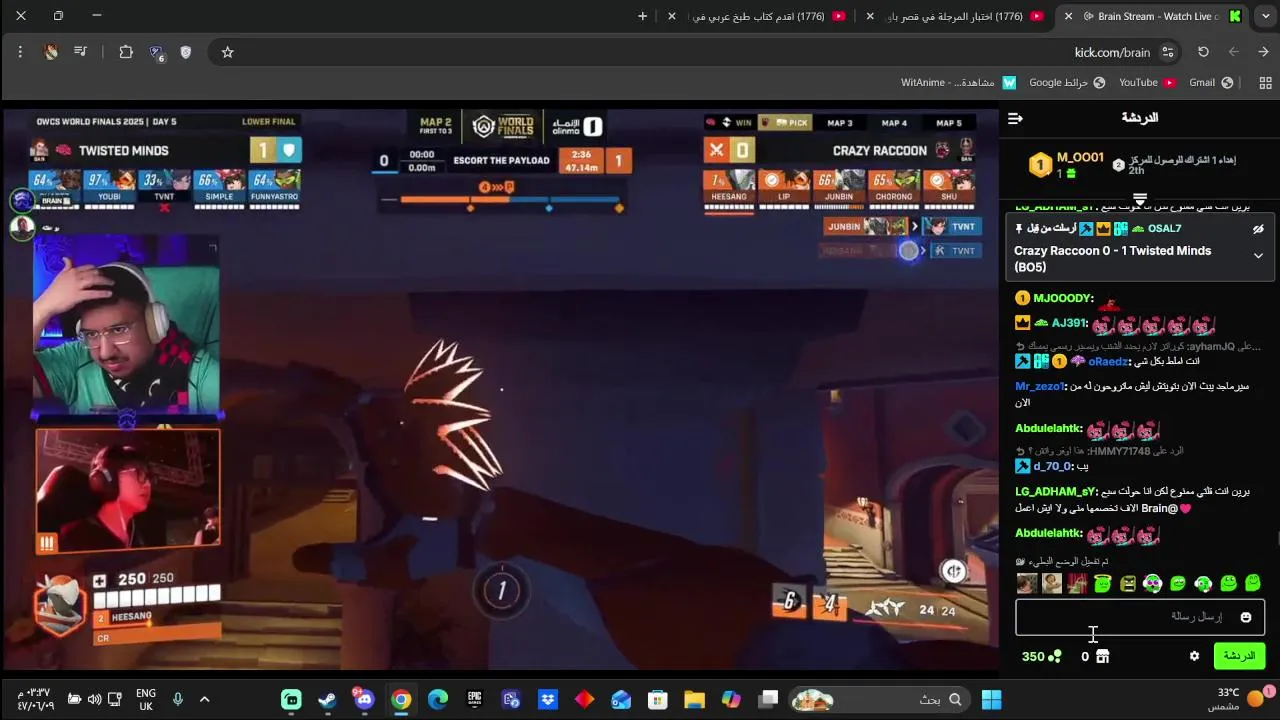This screenshot has height=720, width=1280.
Task: Open Task View on the taskbar
Action: (768, 699)
